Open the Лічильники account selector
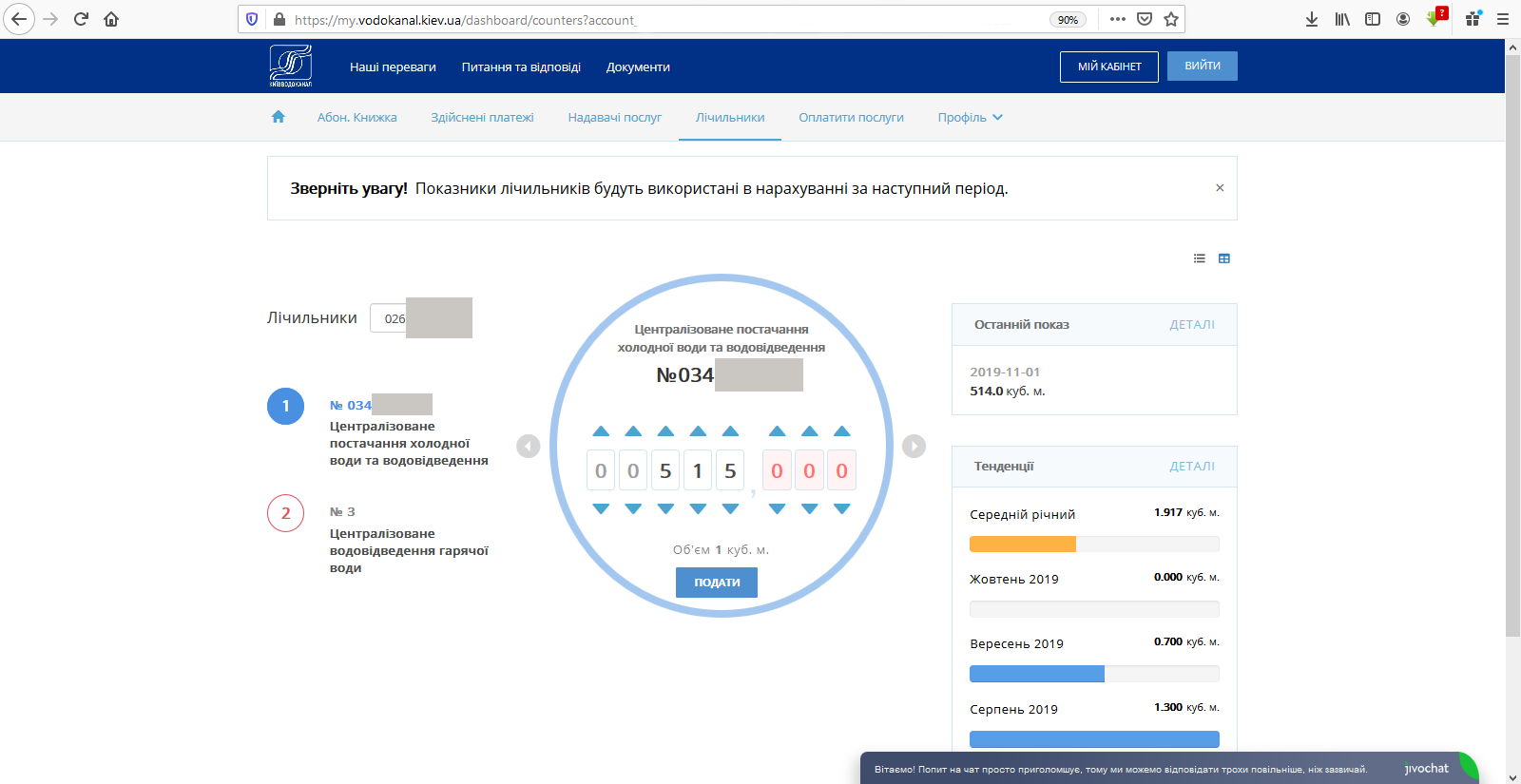1521x784 pixels. (x=420, y=318)
